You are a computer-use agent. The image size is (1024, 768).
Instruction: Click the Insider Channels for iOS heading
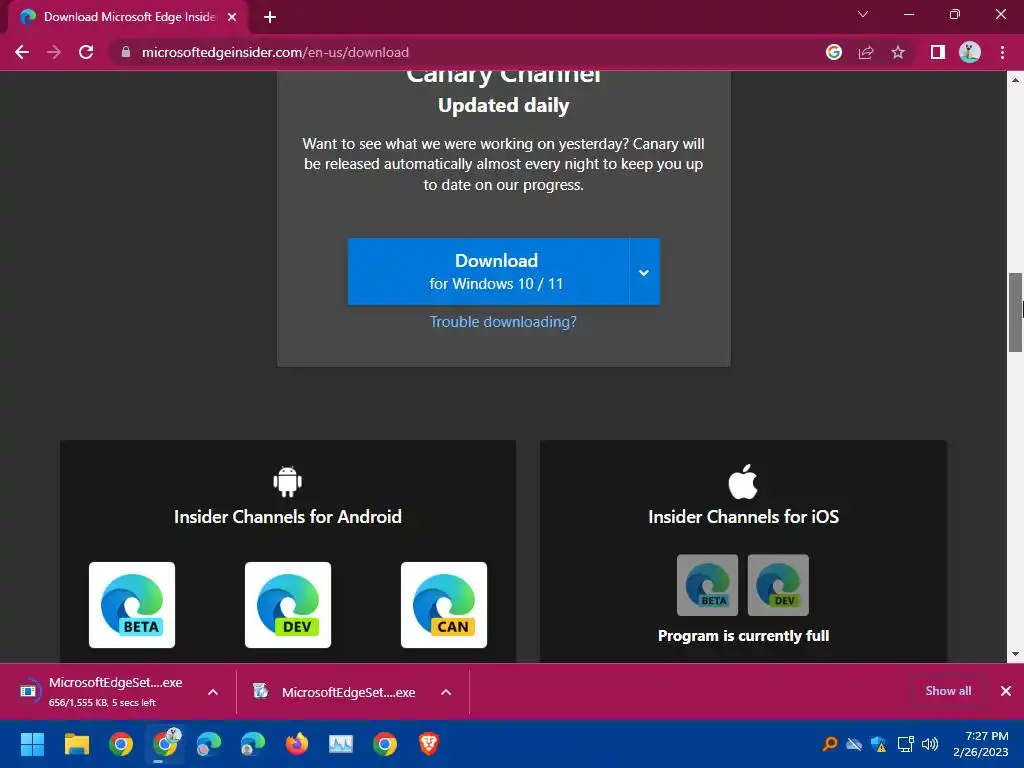743,517
